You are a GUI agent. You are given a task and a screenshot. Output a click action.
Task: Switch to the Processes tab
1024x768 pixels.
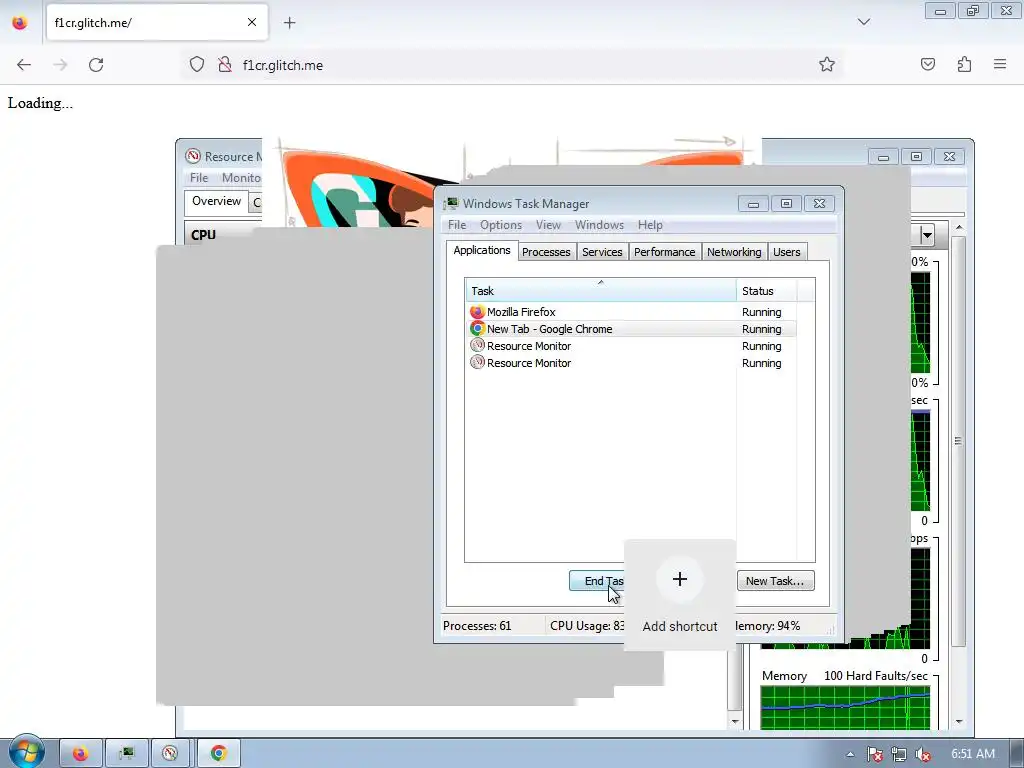[546, 252]
